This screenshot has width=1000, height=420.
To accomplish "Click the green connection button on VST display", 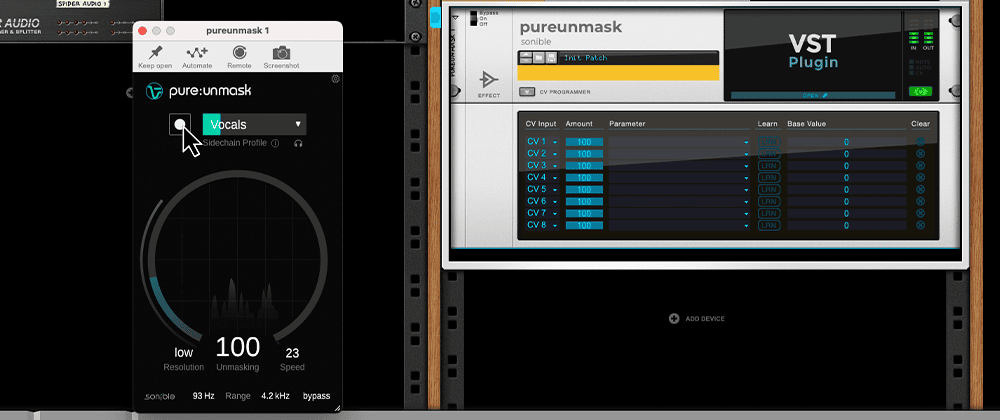I will point(920,92).
